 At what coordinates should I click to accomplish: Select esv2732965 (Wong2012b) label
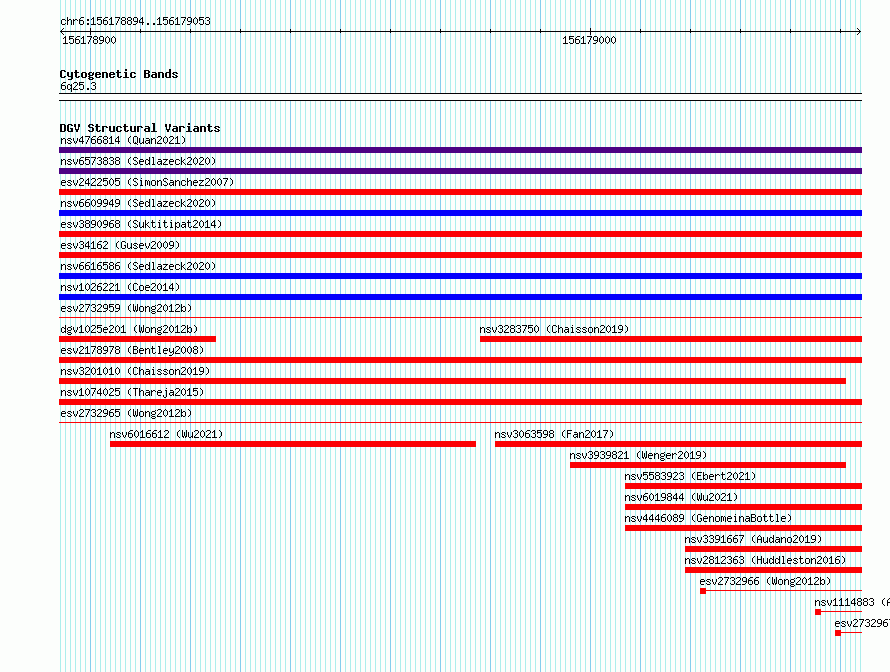[x=126, y=413]
